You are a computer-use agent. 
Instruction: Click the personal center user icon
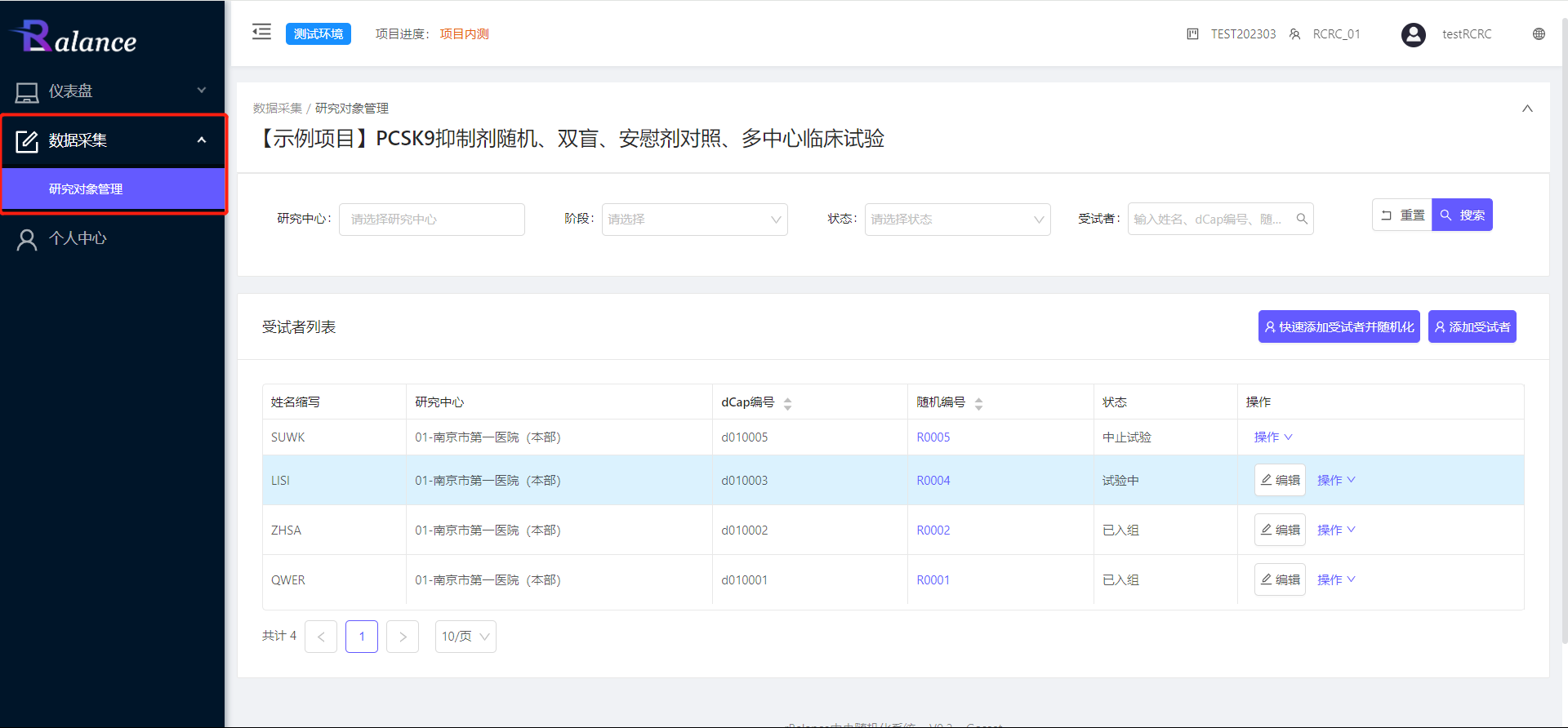coord(27,239)
